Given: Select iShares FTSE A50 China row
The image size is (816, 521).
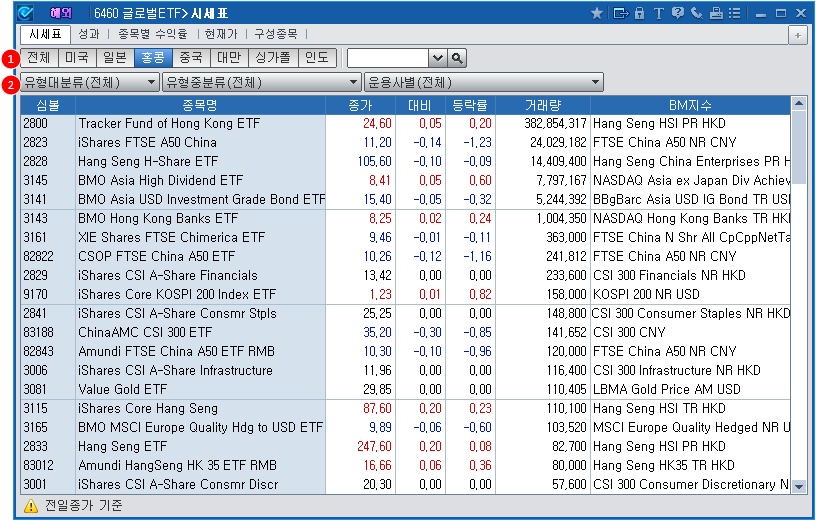Looking at the screenshot, I should [405, 142].
